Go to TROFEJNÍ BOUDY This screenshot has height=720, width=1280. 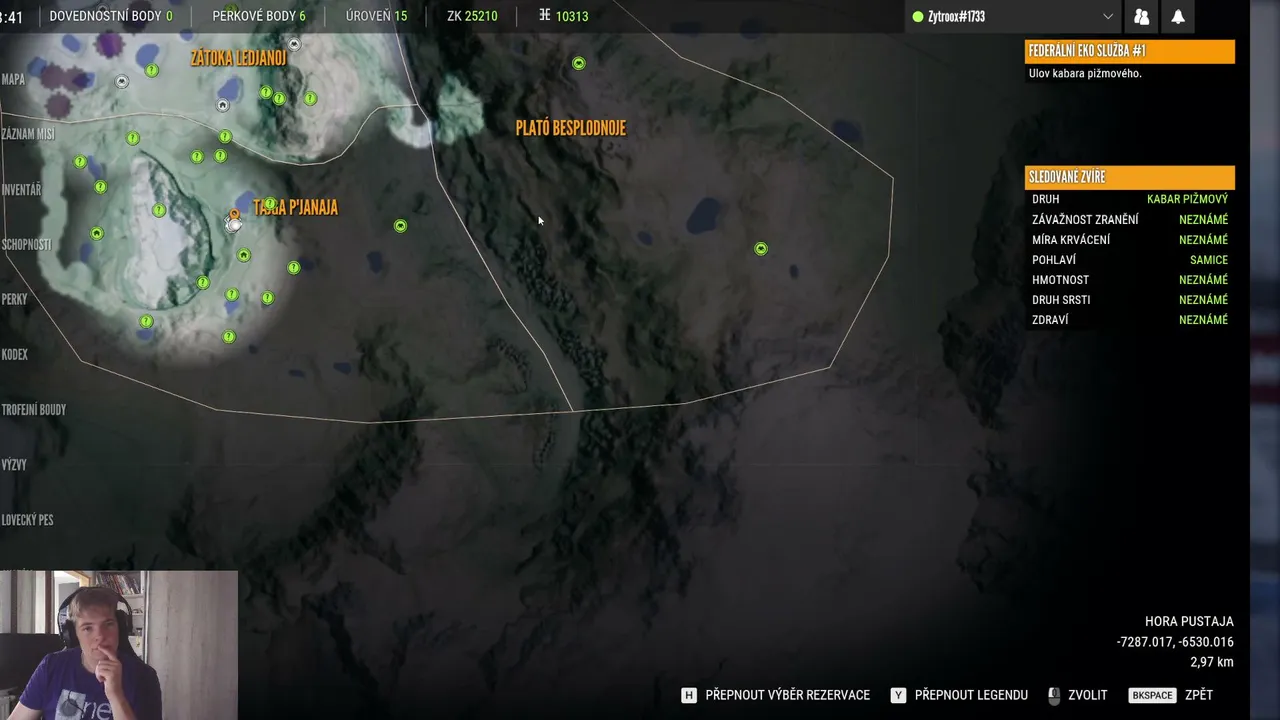tap(33, 409)
